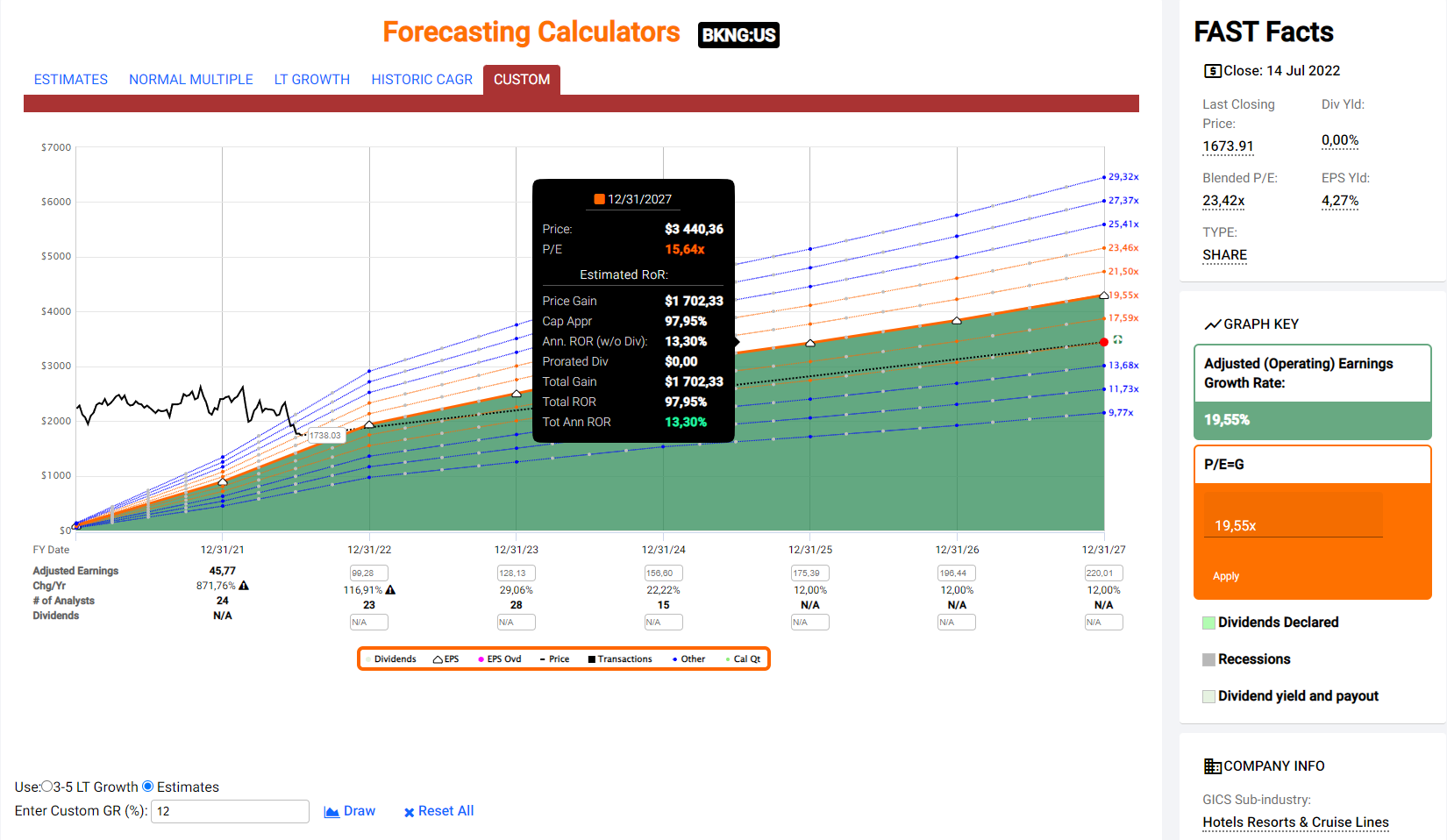Click the Enter Custom GR input field
This screenshot has width=1447, height=840.
[230, 811]
